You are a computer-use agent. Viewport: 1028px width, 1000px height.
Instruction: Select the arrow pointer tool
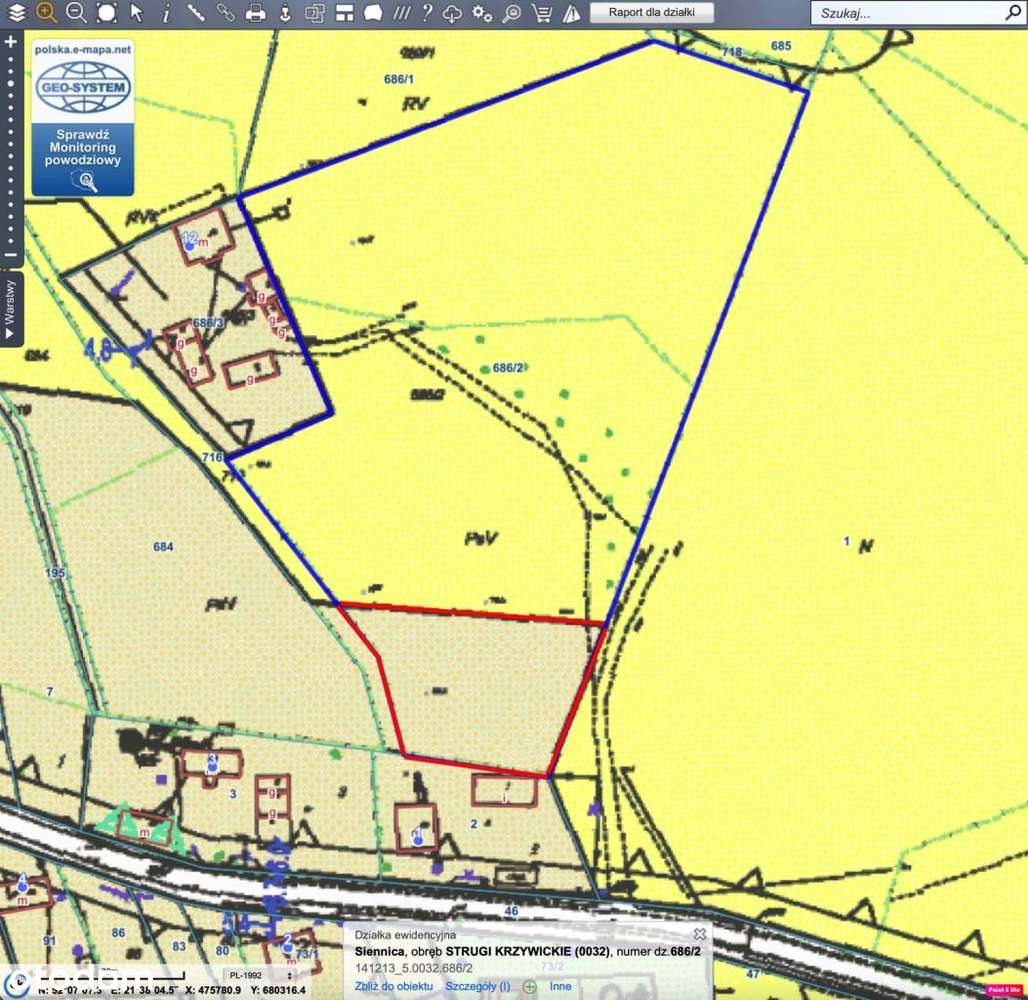(x=136, y=12)
